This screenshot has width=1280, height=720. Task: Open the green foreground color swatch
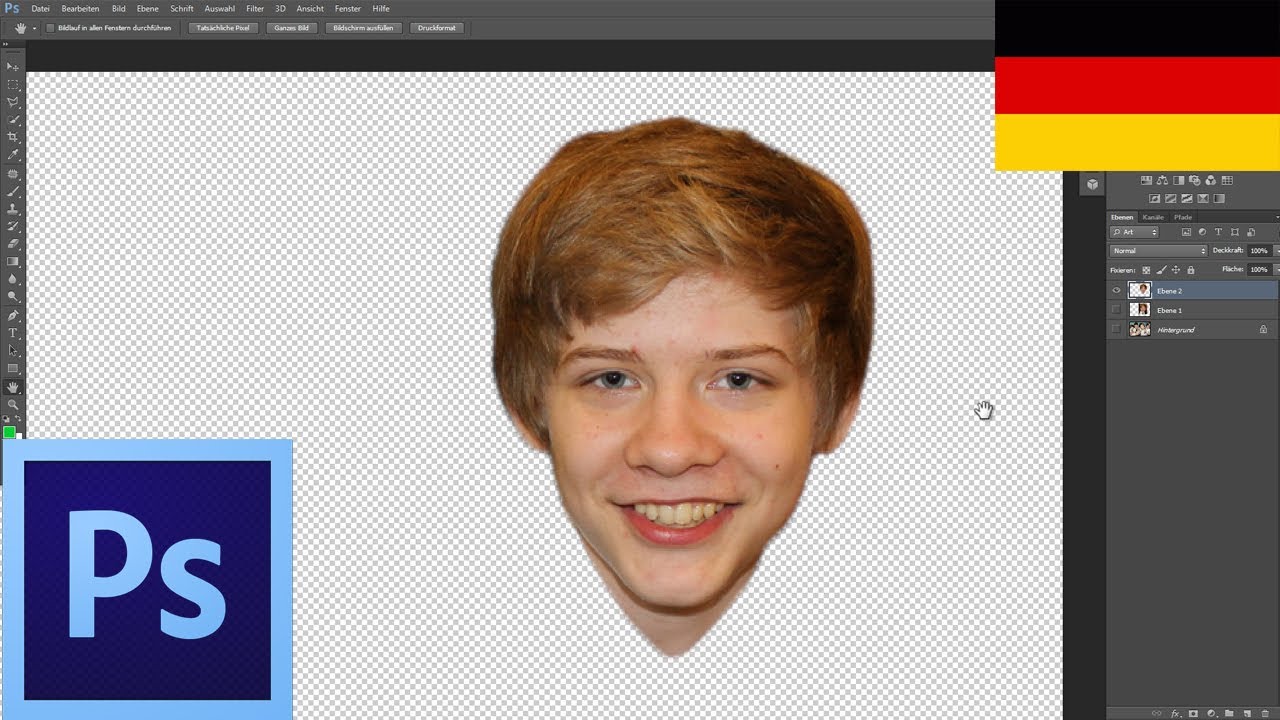[9, 432]
